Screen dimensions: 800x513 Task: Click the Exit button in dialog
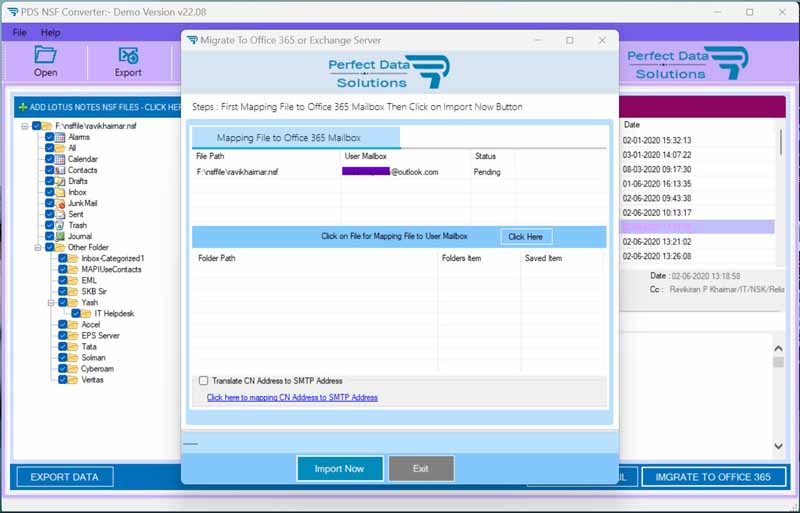coord(421,469)
